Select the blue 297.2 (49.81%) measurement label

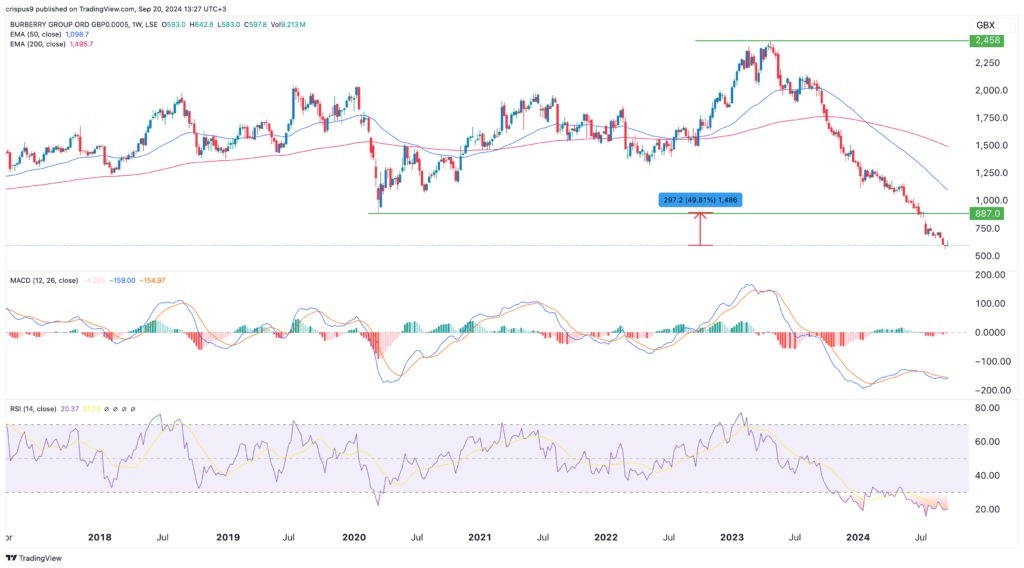coord(700,200)
